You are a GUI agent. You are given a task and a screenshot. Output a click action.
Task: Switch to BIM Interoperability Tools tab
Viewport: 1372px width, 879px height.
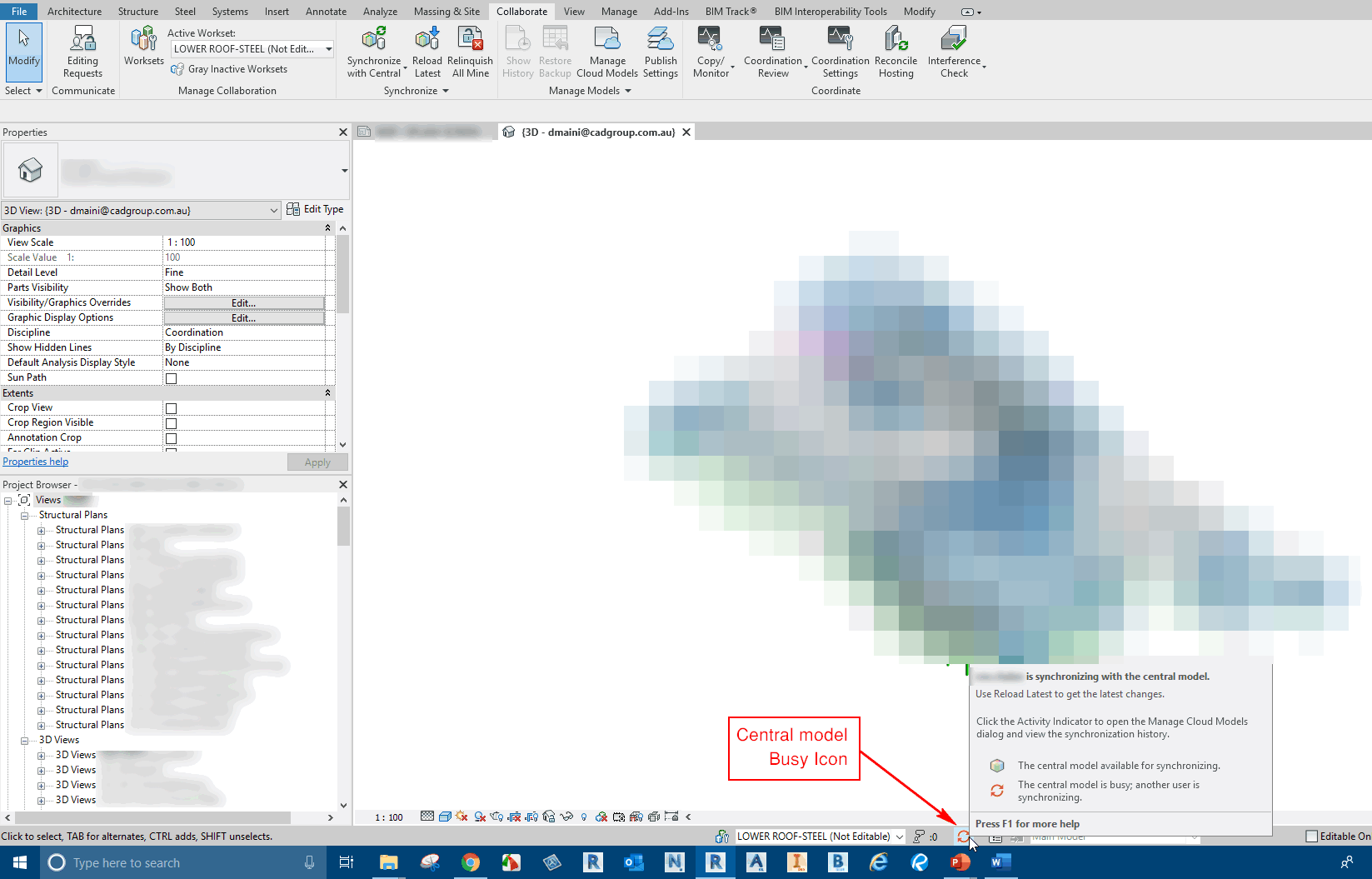point(831,11)
